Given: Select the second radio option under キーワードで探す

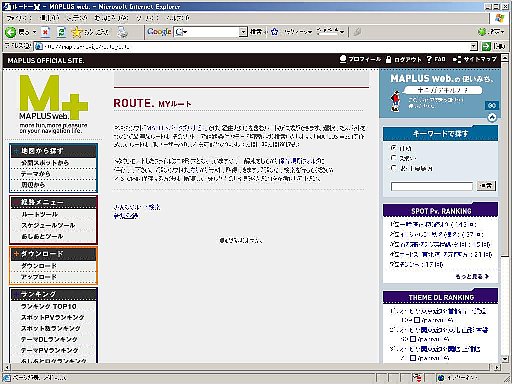Looking at the screenshot, I should (394, 158).
